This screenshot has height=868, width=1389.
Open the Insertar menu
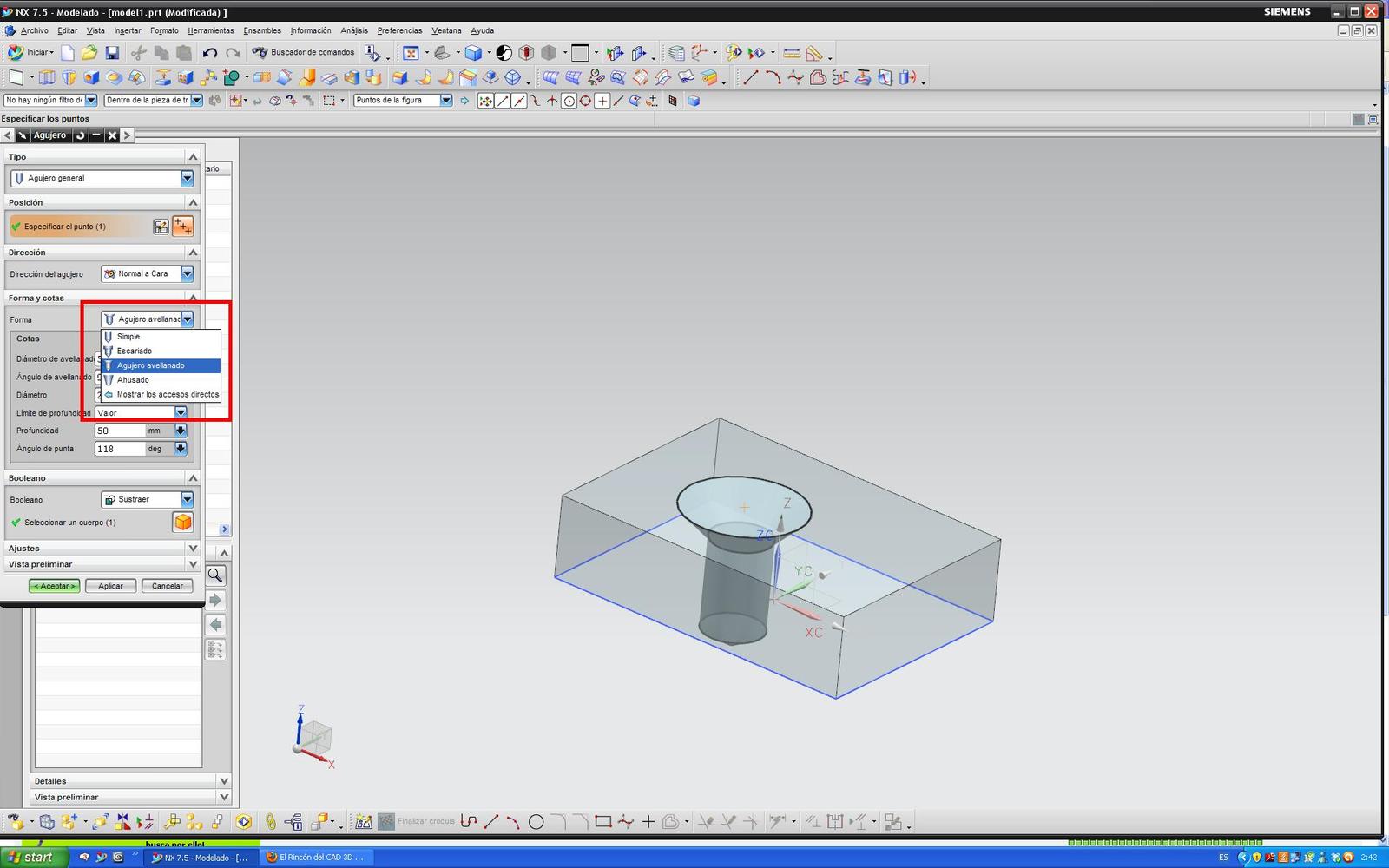(x=128, y=30)
